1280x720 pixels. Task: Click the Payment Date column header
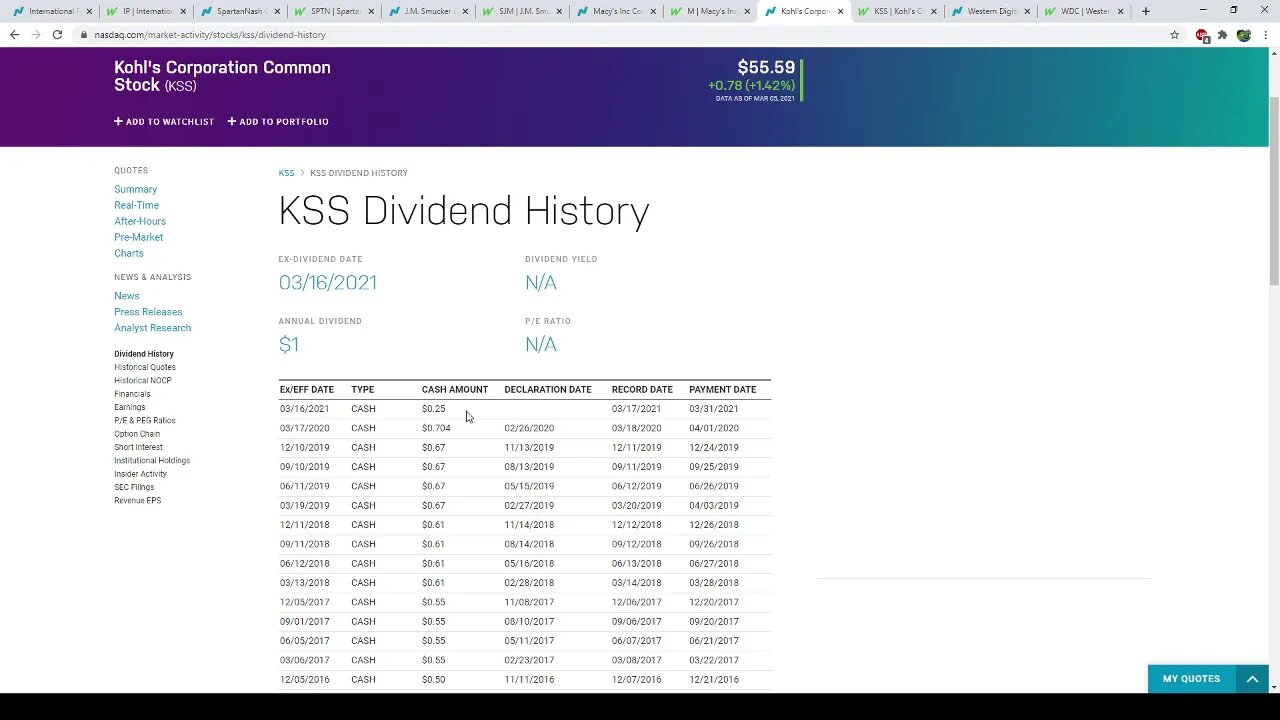click(722, 390)
